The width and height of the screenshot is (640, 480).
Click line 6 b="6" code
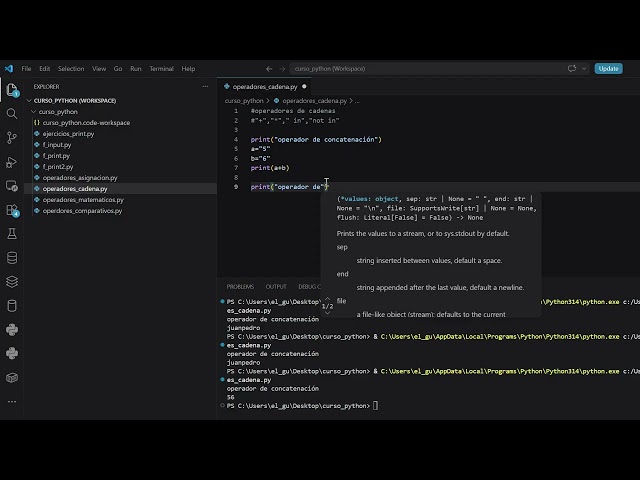(260, 158)
